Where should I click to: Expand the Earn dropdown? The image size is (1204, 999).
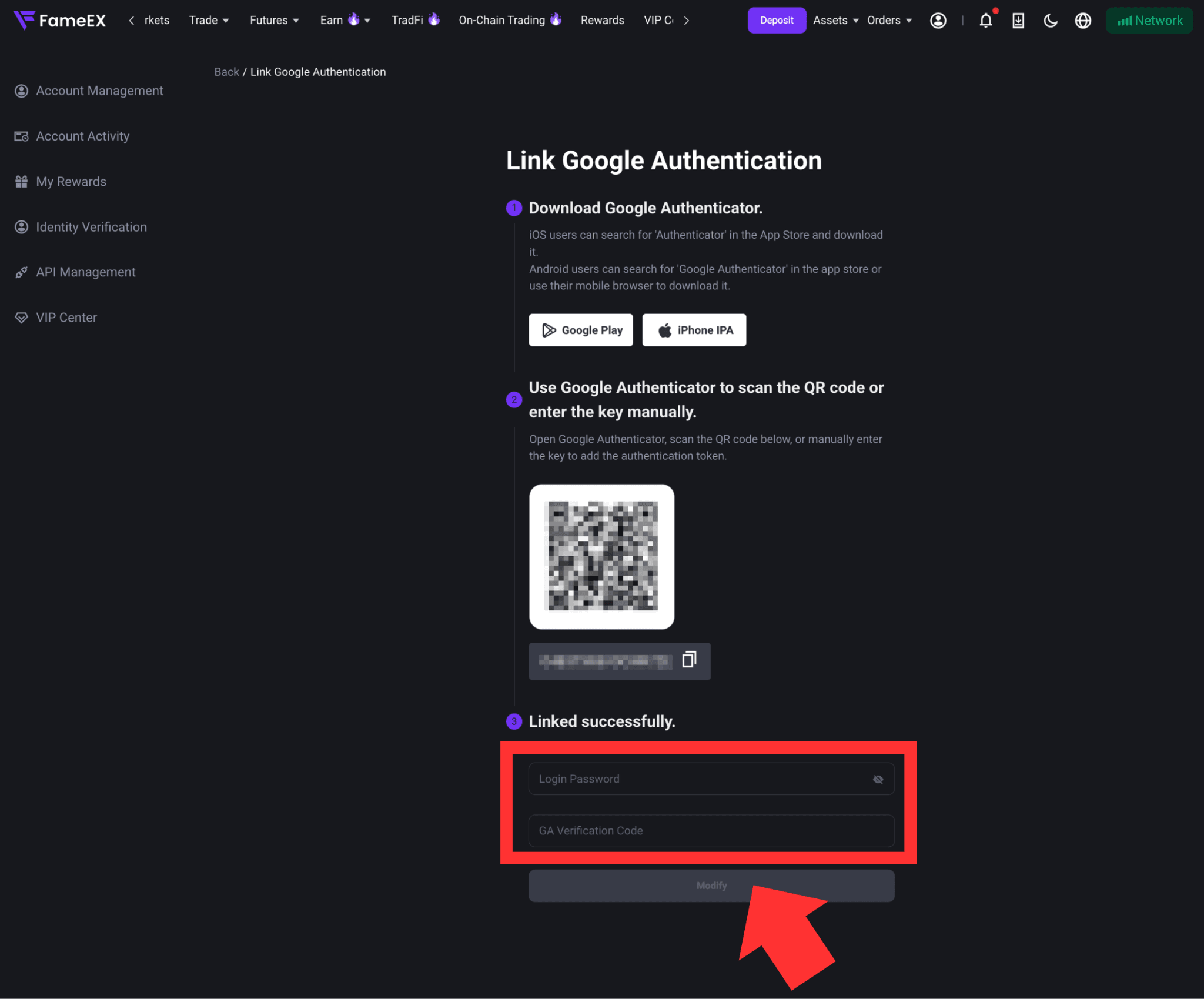(x=345, y=21)
